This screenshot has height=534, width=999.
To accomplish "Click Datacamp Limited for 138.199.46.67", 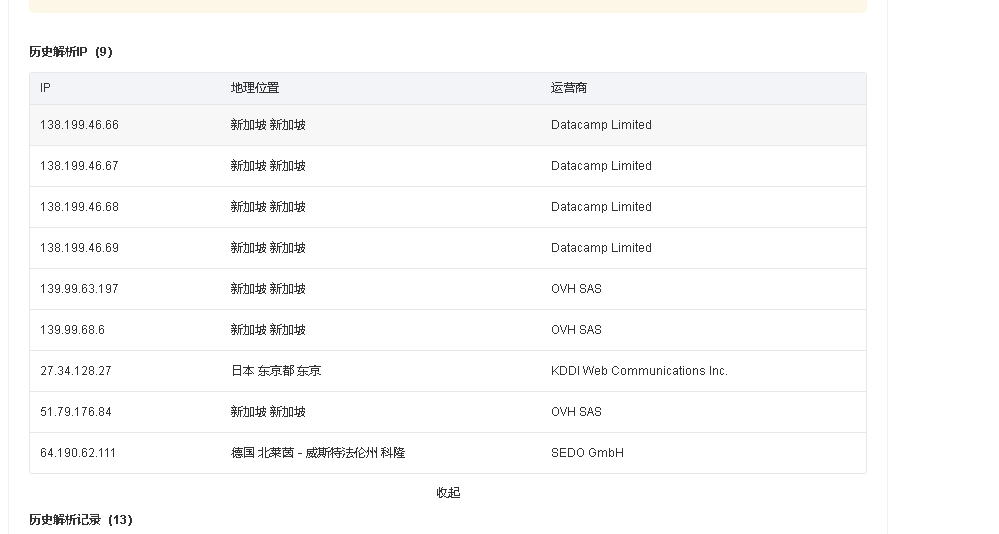I will pyautogui.click(x=601, y=166).
